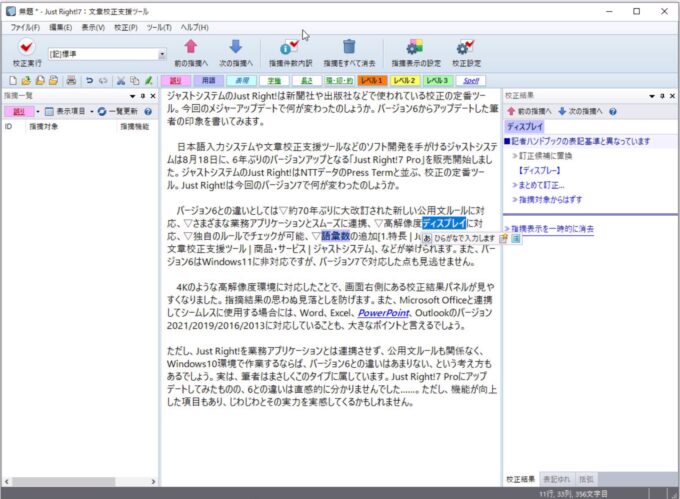Open 校正結果 panel options dropdown arrow
This screenshot has width=680, height=499.
tap(652, 96)
